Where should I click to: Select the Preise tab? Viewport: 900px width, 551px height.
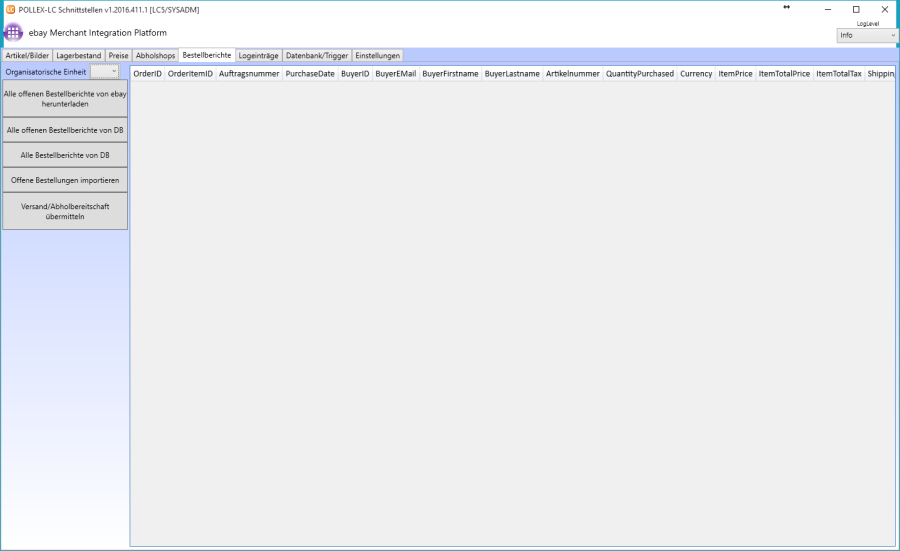pos(119,56)
